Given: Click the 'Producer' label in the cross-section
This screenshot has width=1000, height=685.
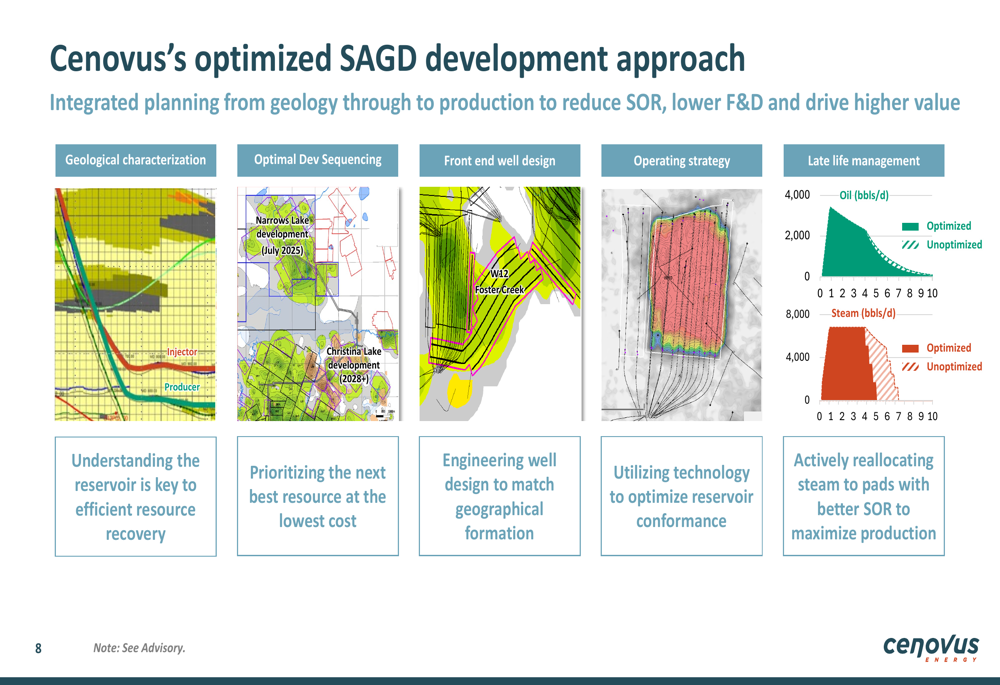Looking at the screenshot, I should 182,387.
